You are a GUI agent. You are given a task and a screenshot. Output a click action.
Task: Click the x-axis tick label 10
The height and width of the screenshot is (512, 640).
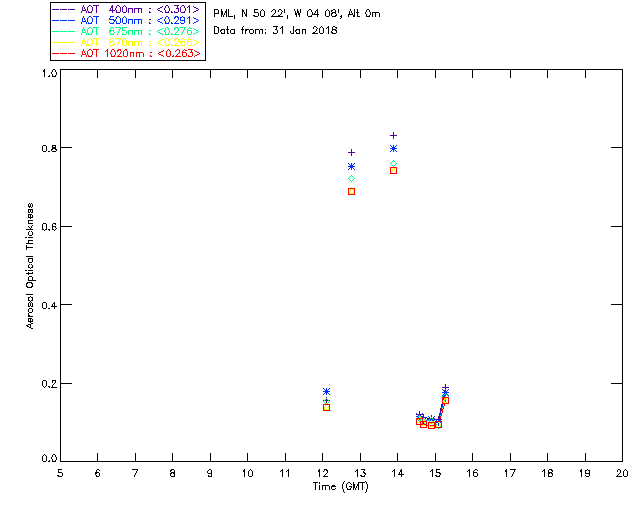point(247,474)
